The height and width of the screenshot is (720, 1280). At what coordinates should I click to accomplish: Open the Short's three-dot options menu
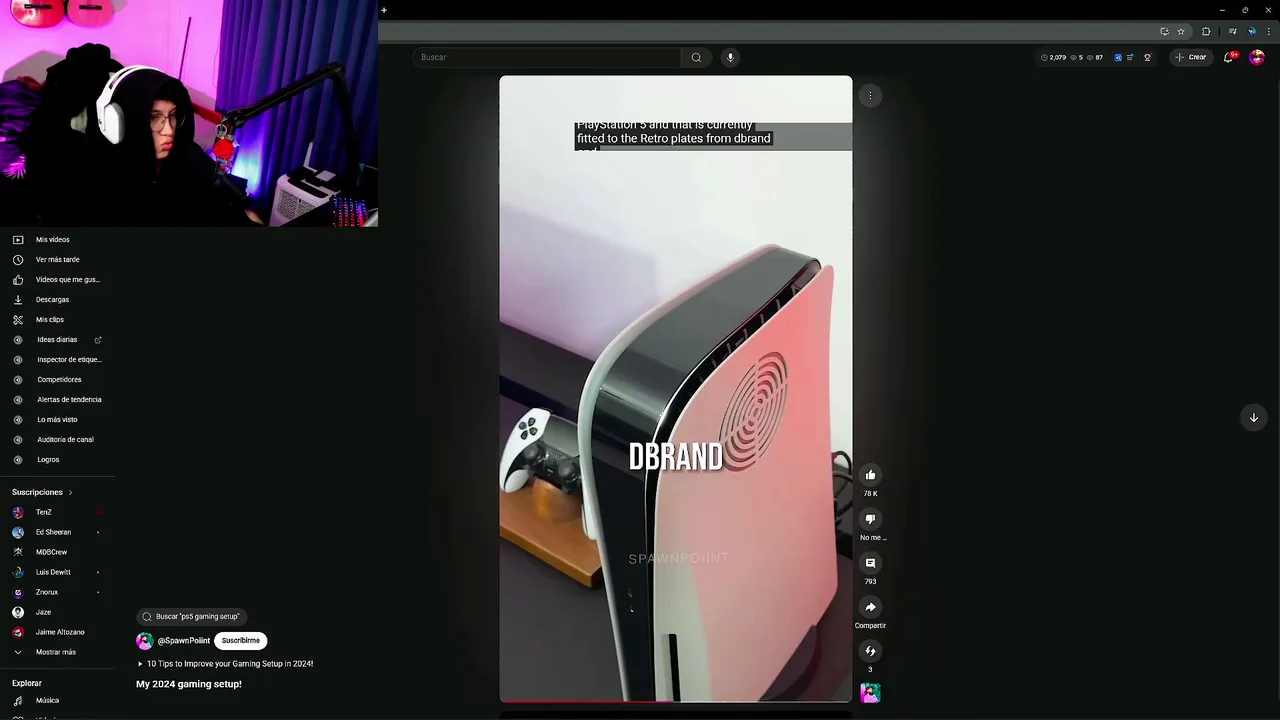pos(870,96)
